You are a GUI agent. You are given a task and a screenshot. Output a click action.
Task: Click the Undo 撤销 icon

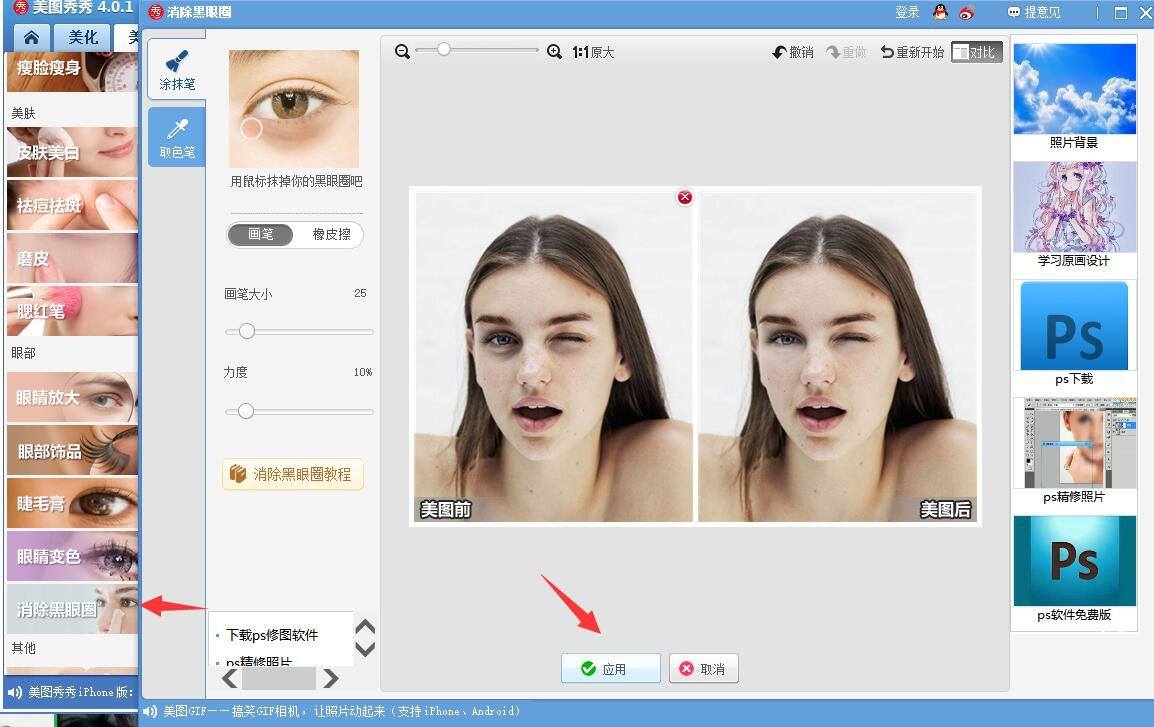(793, 51)
